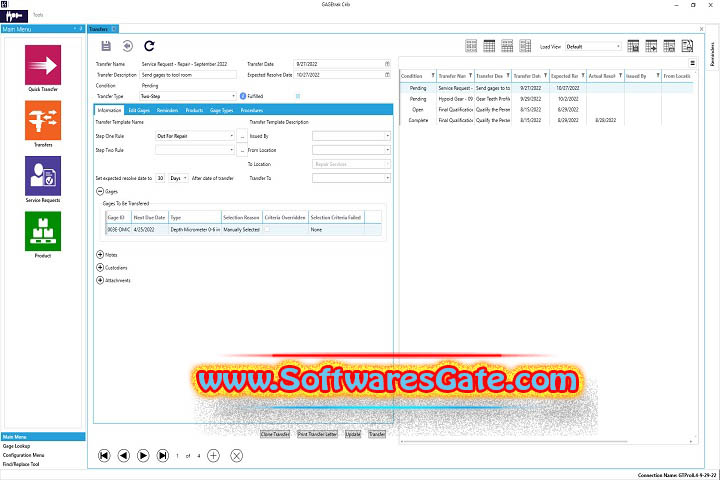The height and width of the screenshot is (480, 720).
Task: Open Configuration Menu in the sidebar
Action: click(23, 455)
